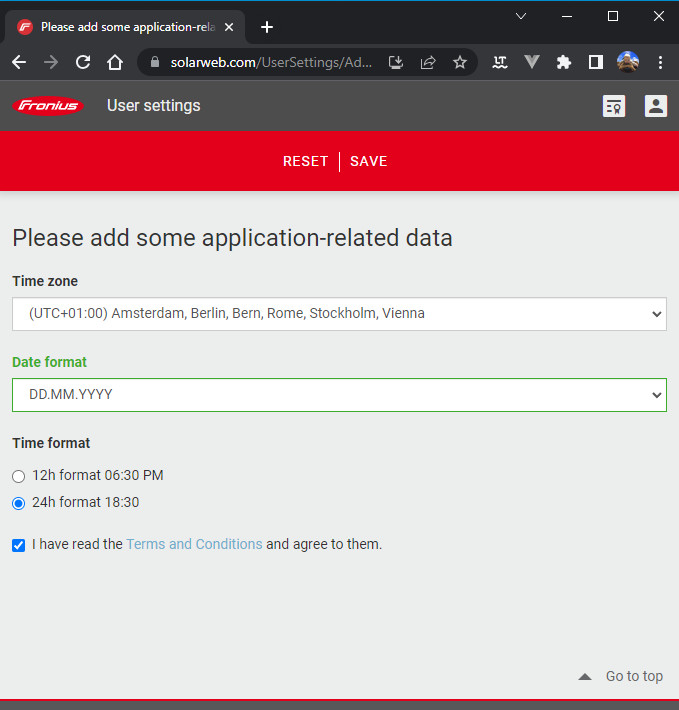This screenshot has height=710, width=679.
Task: Open the browser extensions puzzle icon
Action: click(564, 62)
